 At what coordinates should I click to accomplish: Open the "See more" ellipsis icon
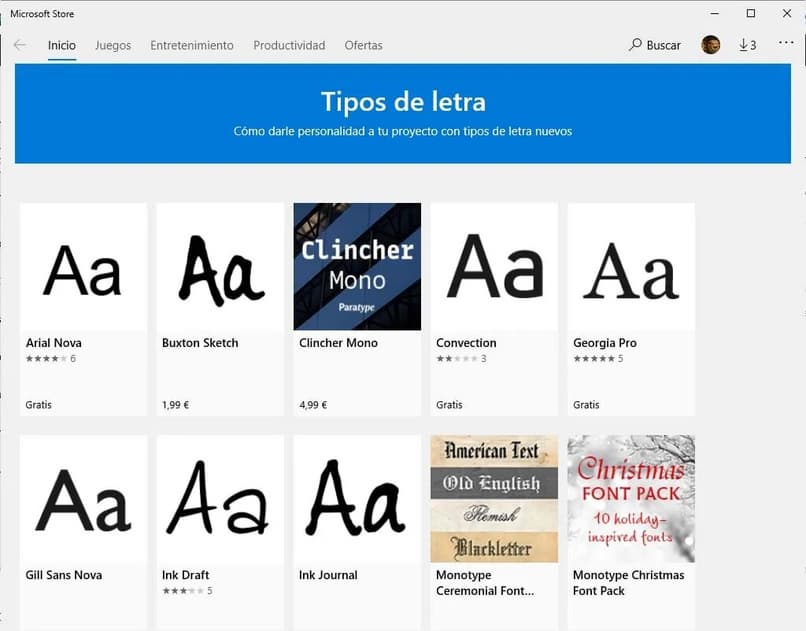[x=786, y=44]
